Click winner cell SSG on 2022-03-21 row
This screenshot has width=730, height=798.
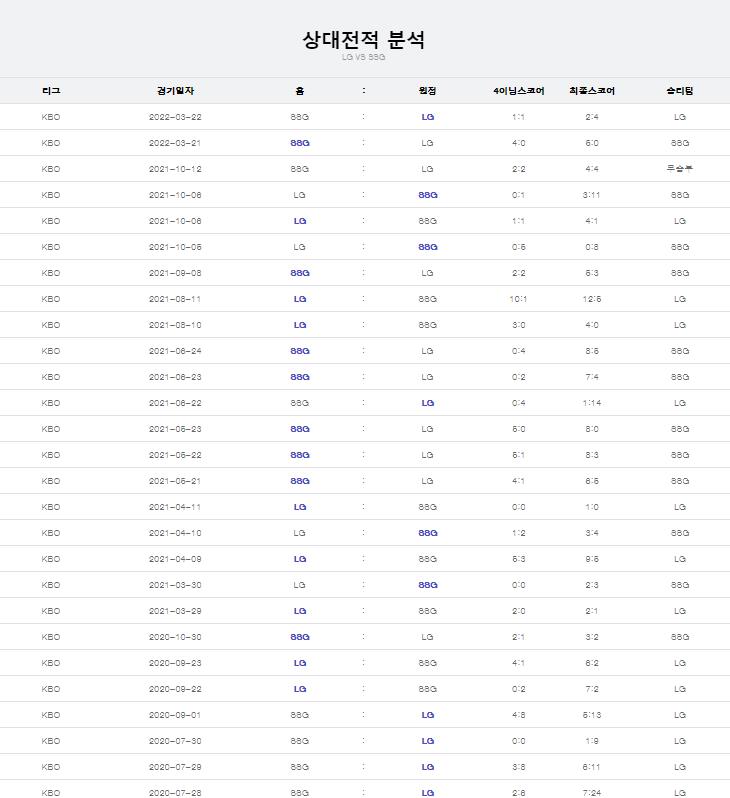click(680, 143)
